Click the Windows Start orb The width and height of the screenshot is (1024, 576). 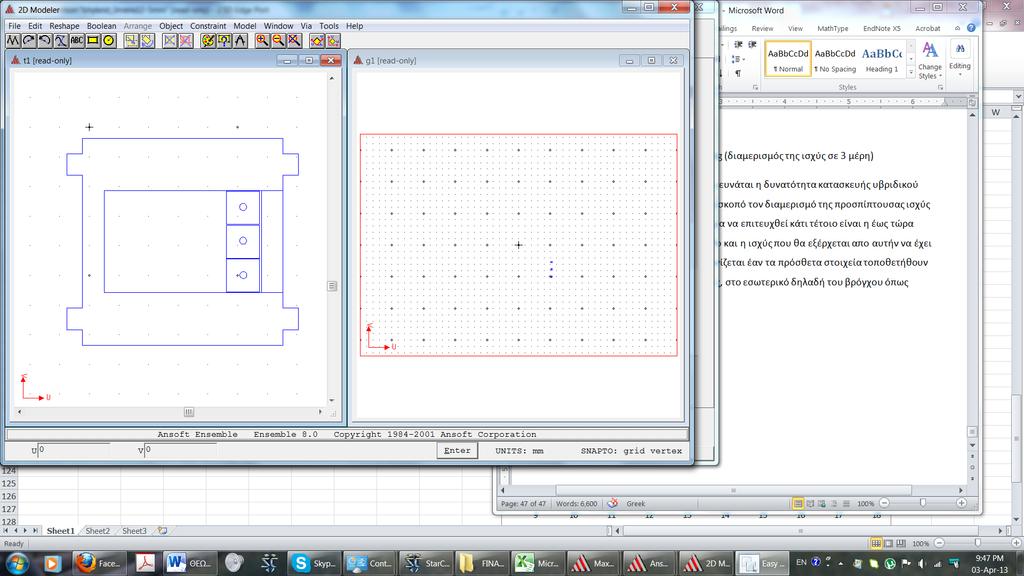click(x=17, y=563)
